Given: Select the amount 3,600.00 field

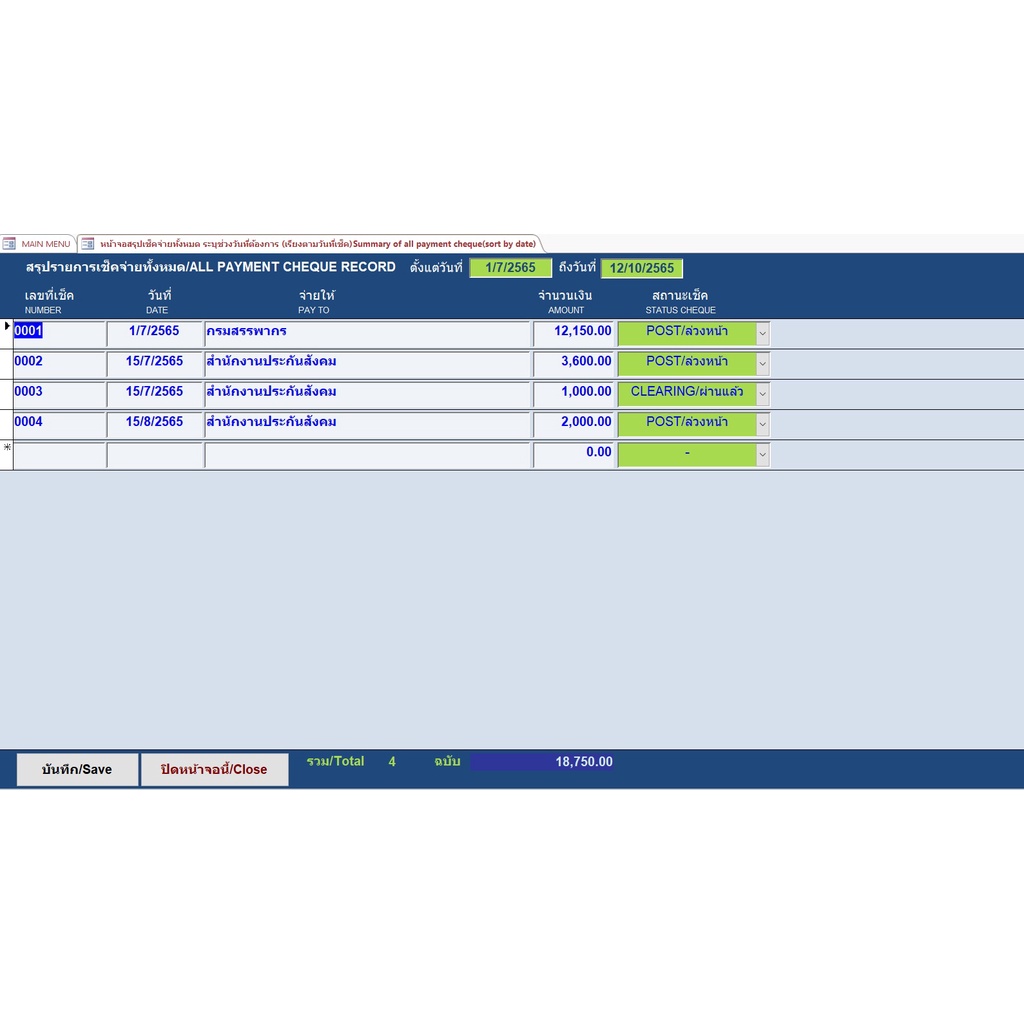Looking at the screenshot, I should (x=573, y=362).
